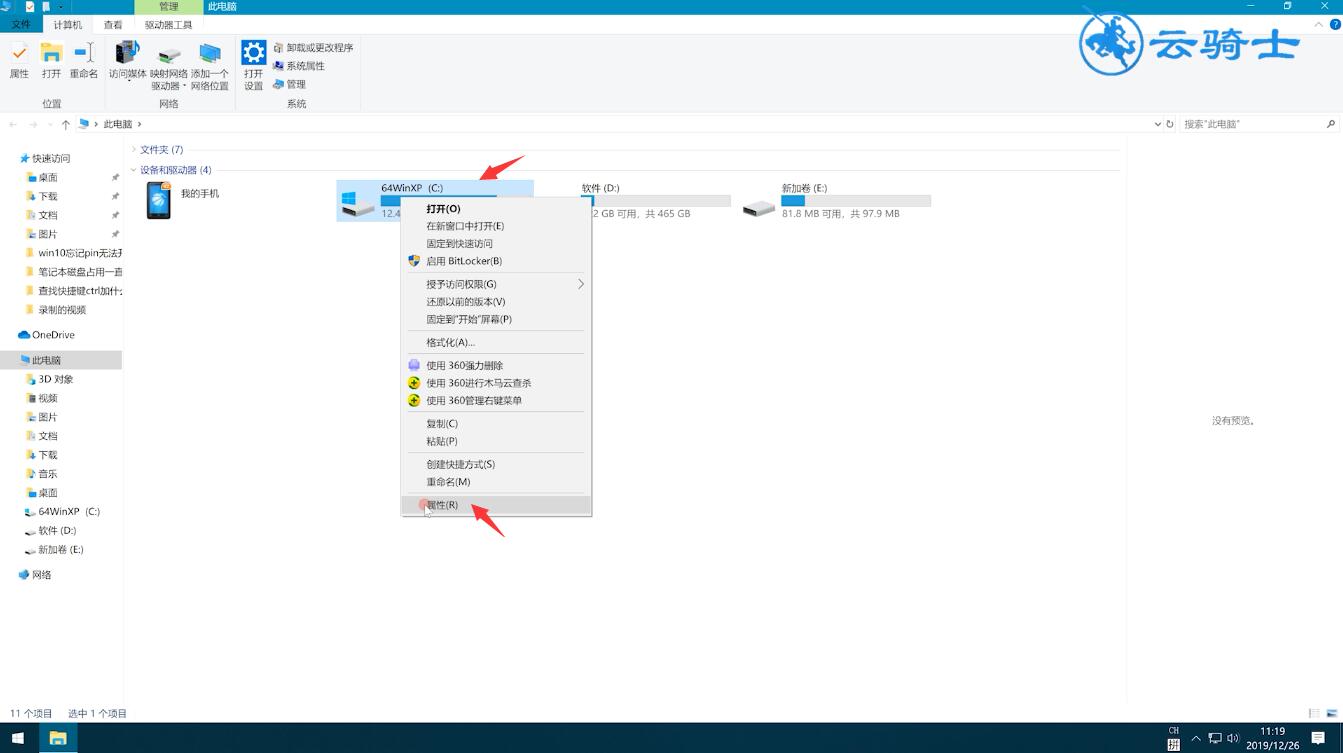
Task: Expand the 授予访问权限(G) submenu
Action: coord(496,284)
